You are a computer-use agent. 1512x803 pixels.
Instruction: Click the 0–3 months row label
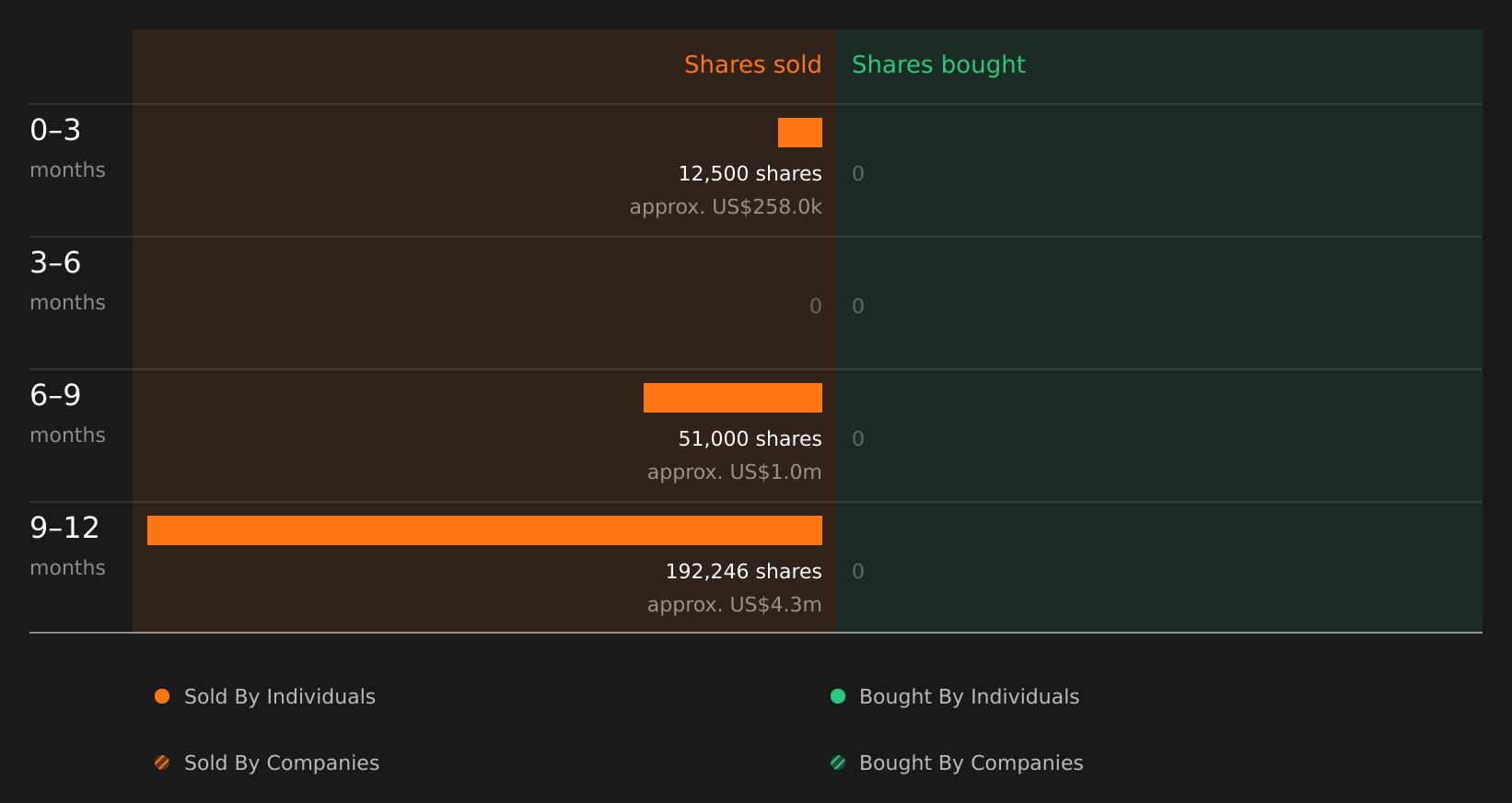67,148
